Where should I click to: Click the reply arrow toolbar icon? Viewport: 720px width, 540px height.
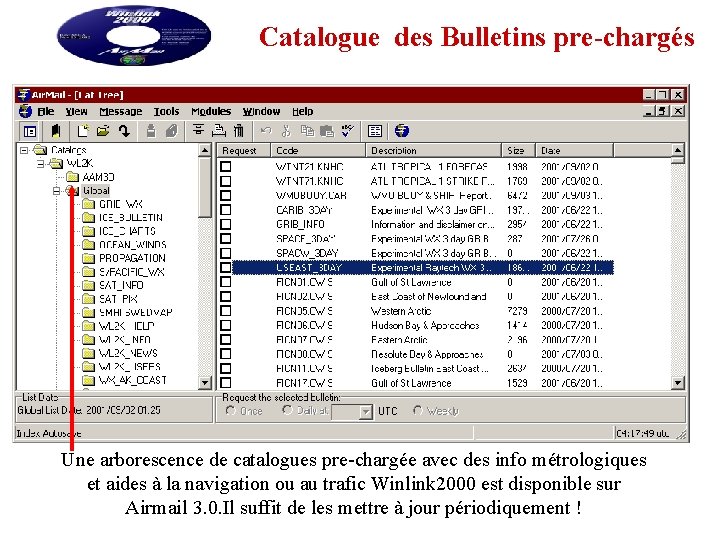point(124,131)
